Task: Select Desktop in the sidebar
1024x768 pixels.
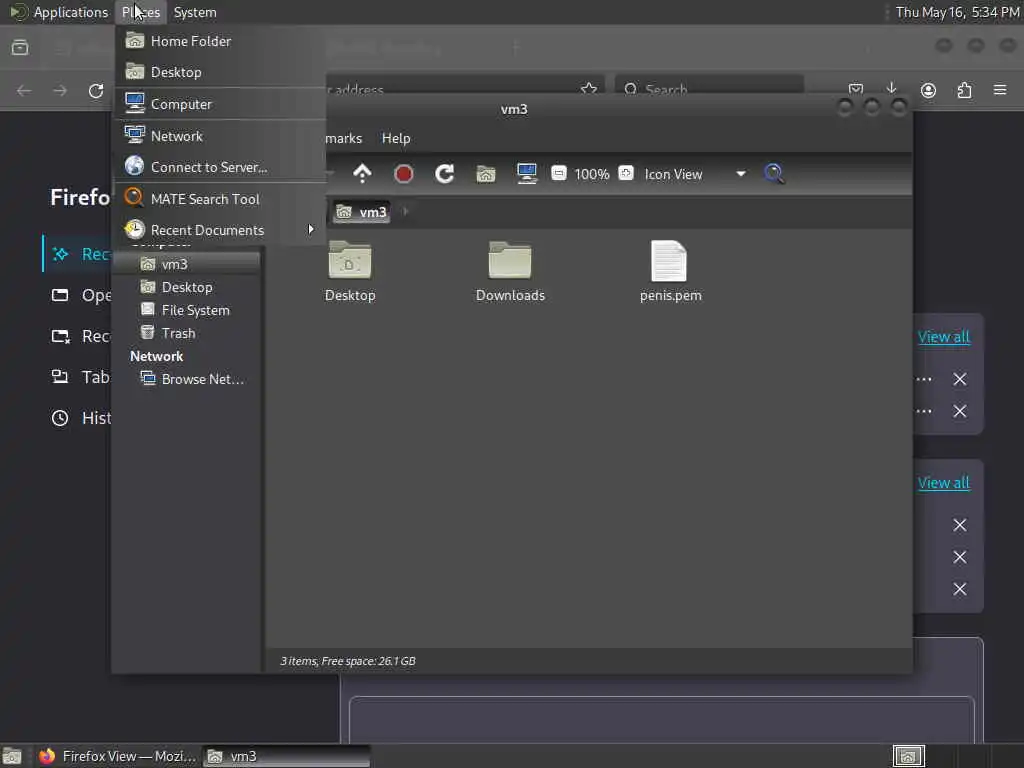Action: (187, 287)
